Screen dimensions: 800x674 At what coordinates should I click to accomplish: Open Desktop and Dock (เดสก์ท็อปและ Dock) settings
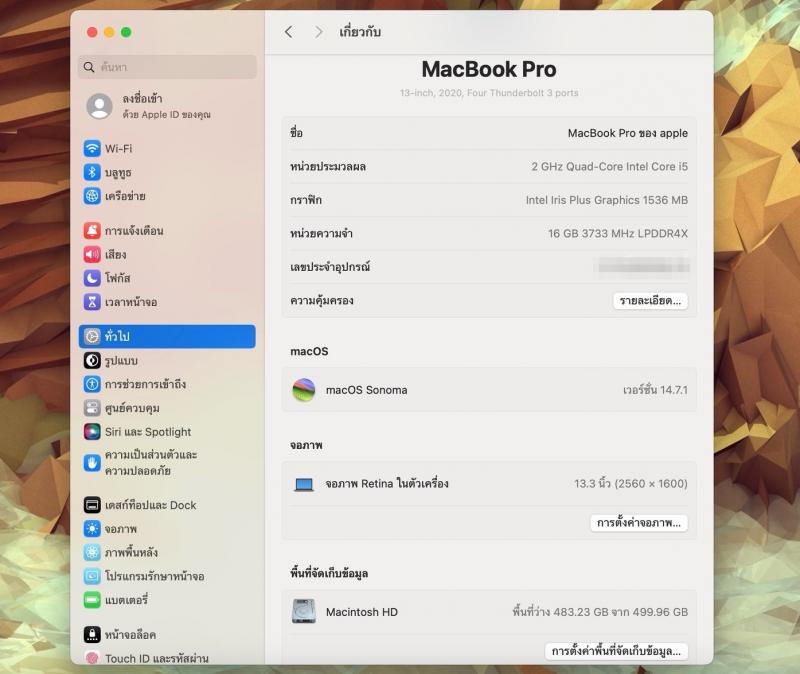point(167,505)
